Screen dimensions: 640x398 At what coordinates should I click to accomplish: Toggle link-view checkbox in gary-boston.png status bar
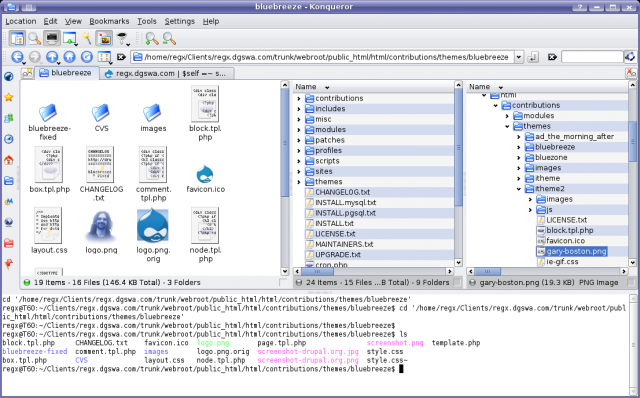point(631,282)
